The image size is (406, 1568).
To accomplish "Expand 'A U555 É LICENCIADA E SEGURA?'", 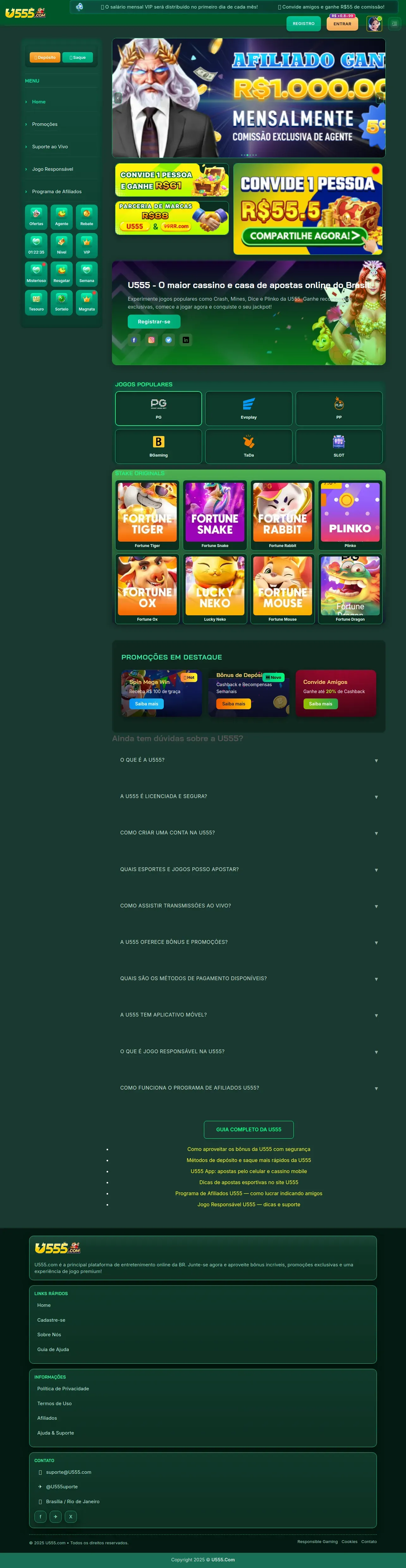I will coord(248,796).
